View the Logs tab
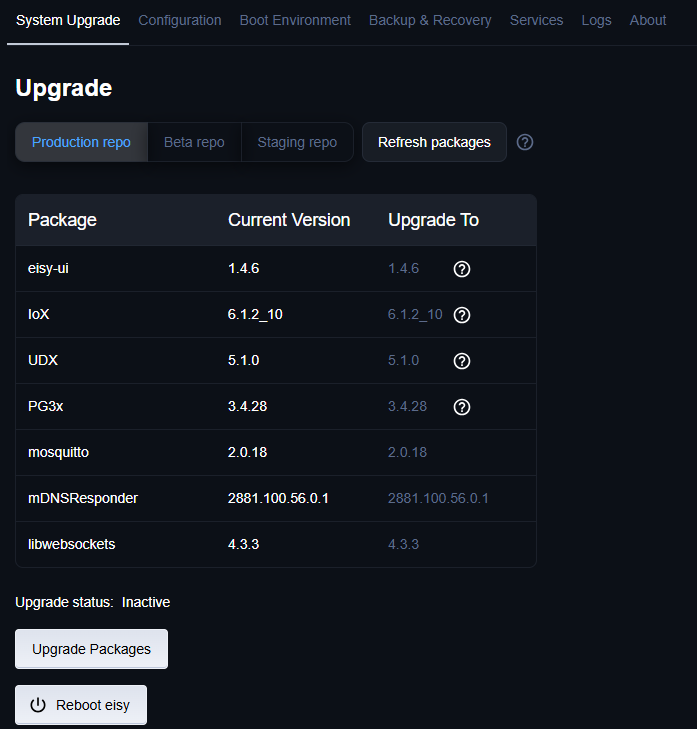 click(x=597, y=20)
